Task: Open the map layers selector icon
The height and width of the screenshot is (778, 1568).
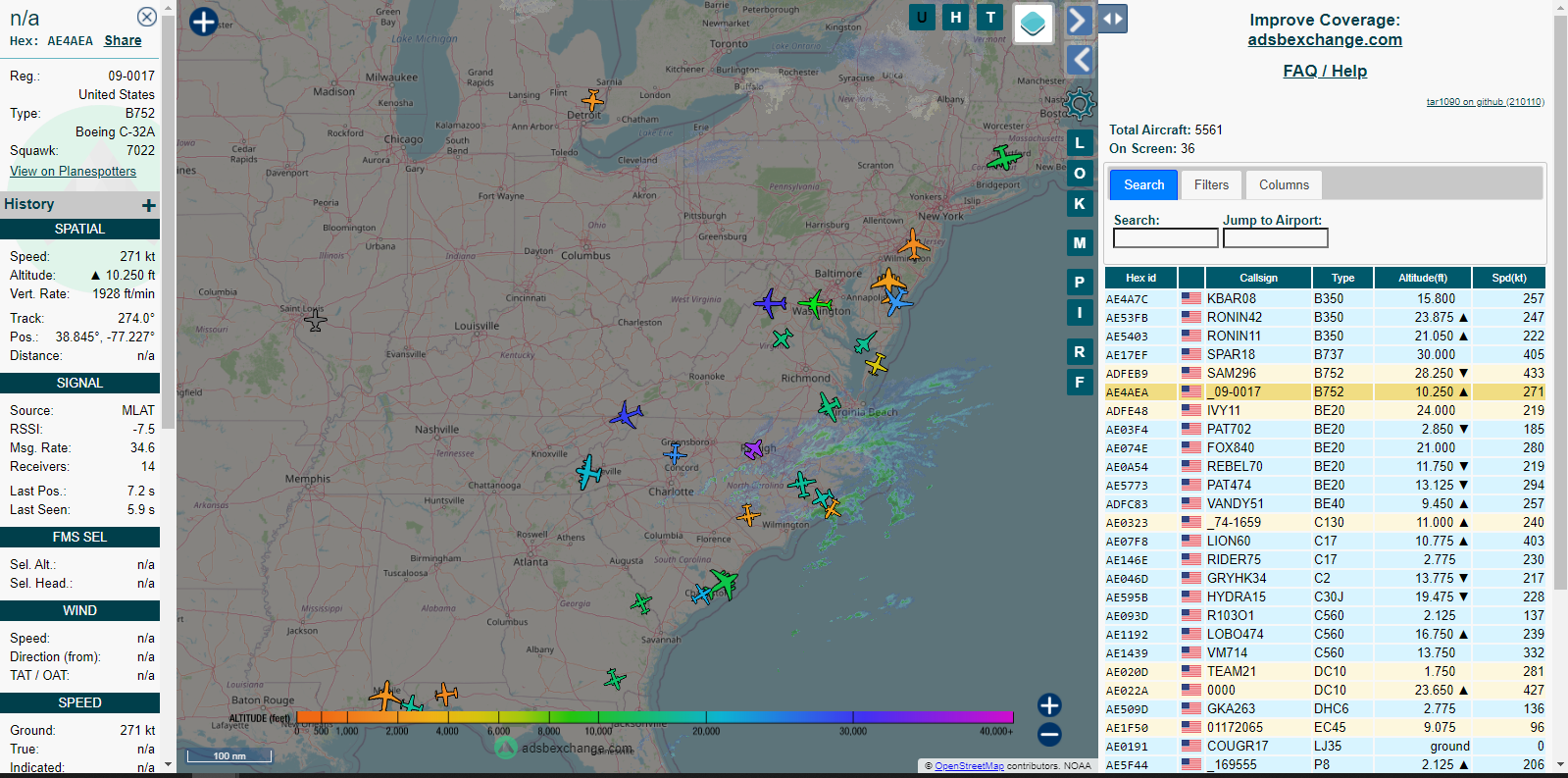Action: pos(1033,24)
